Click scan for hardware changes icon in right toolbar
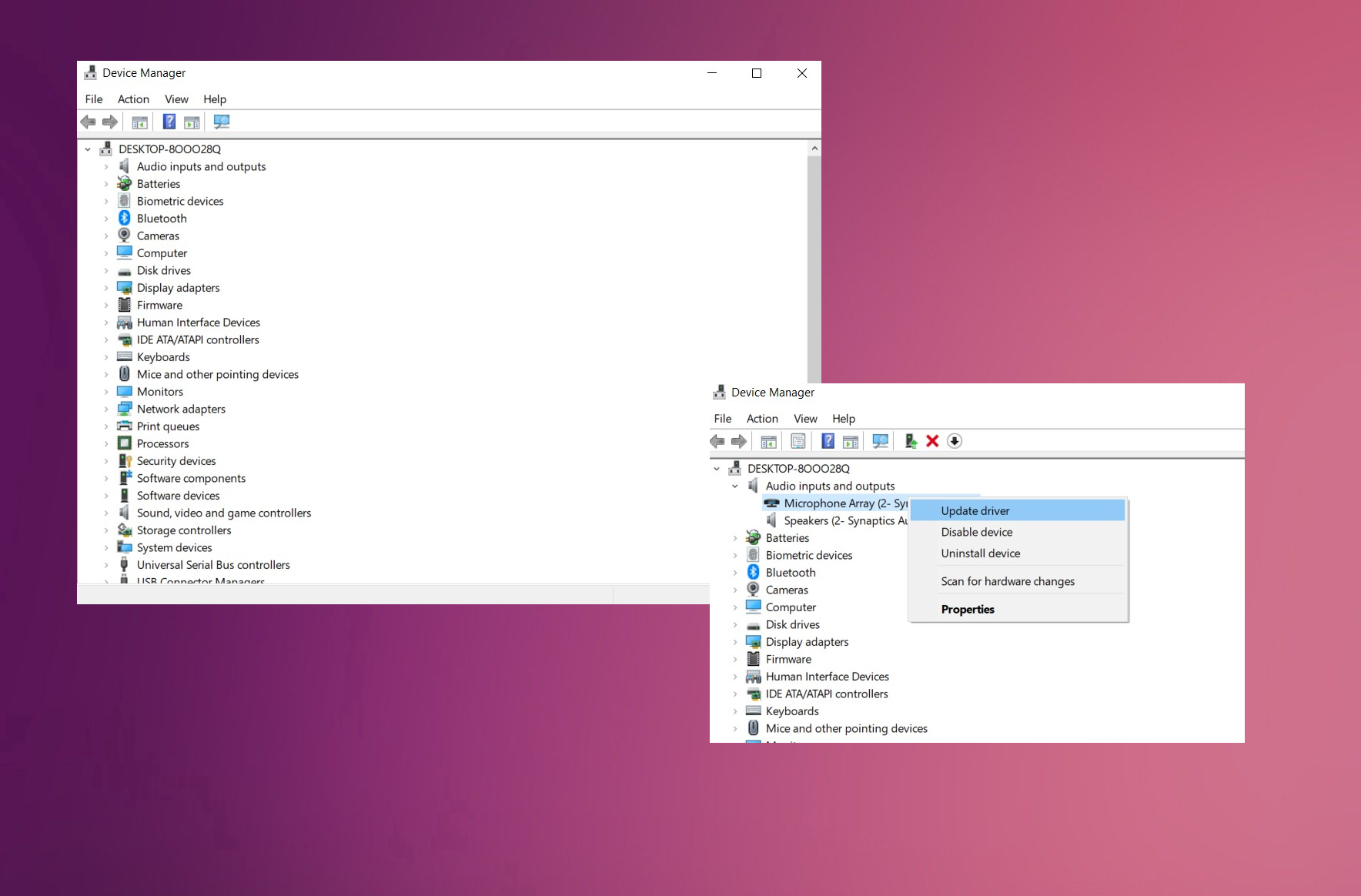 tap(881, 441)
